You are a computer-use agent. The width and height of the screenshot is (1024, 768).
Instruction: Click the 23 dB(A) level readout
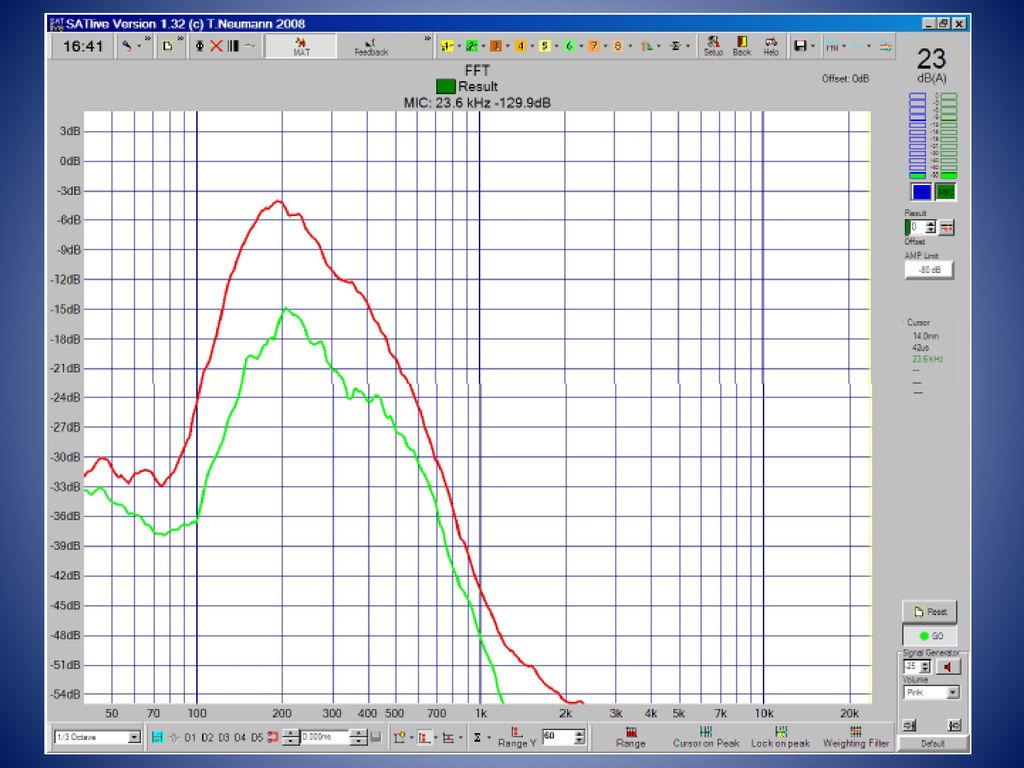pos(931,65)
